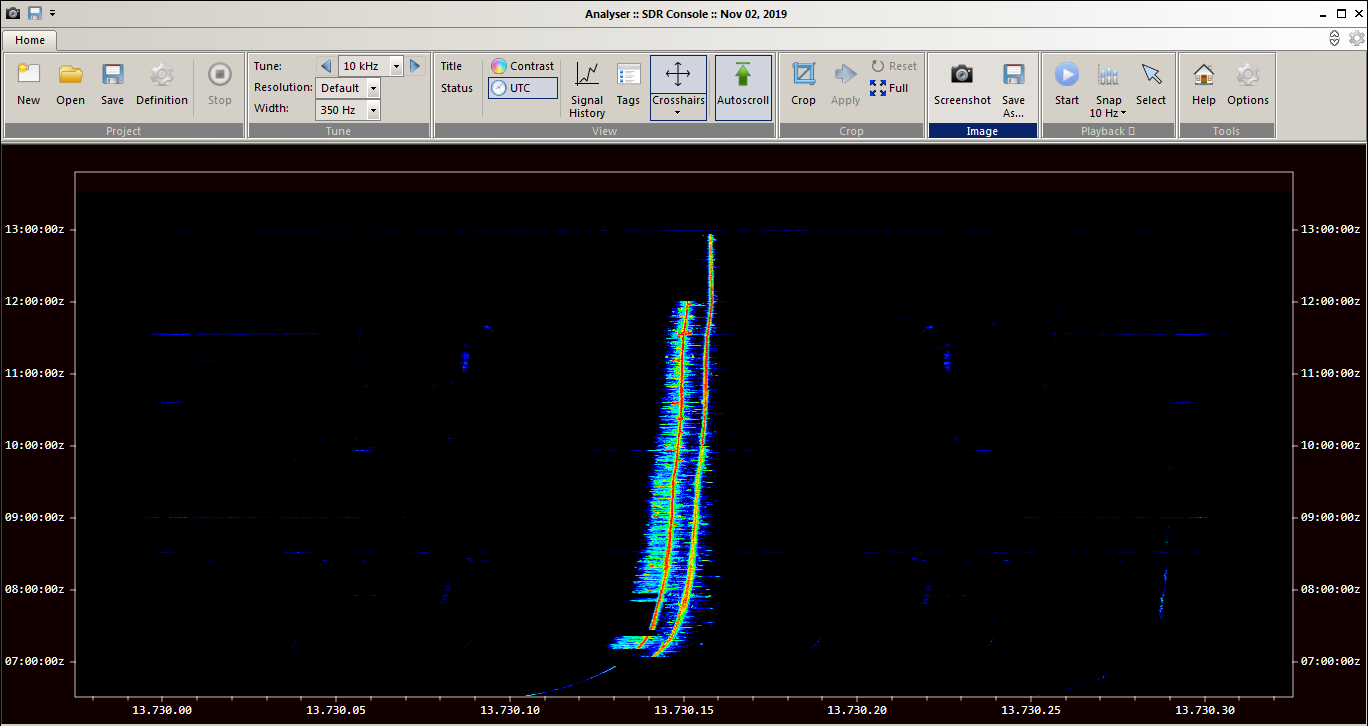Click the Full crop button
The image size is (1368, 726).
pyautogui.click(x=889, y=88)
